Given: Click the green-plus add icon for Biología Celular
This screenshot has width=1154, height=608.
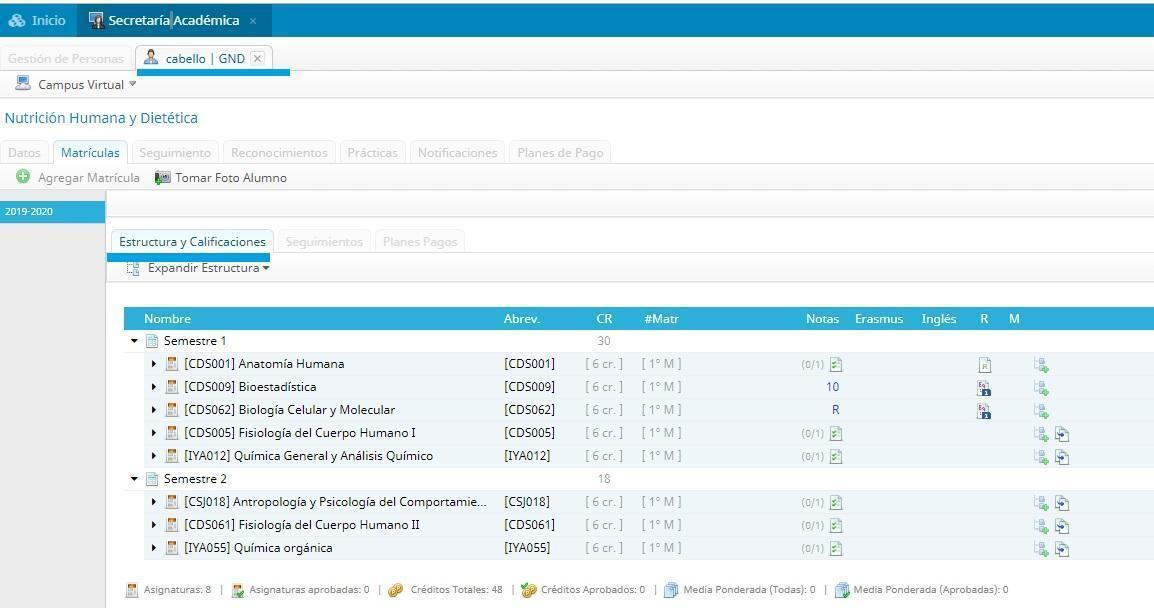Looking at the screenshot, I should (1041, 411).
